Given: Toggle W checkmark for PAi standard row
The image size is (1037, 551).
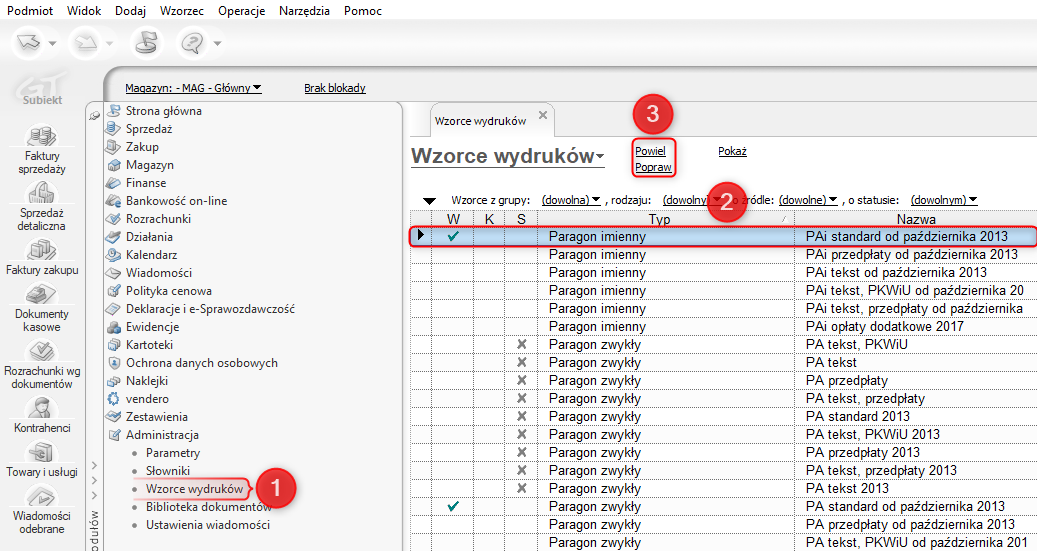Looking at the screenshot, I should (452, 237).
